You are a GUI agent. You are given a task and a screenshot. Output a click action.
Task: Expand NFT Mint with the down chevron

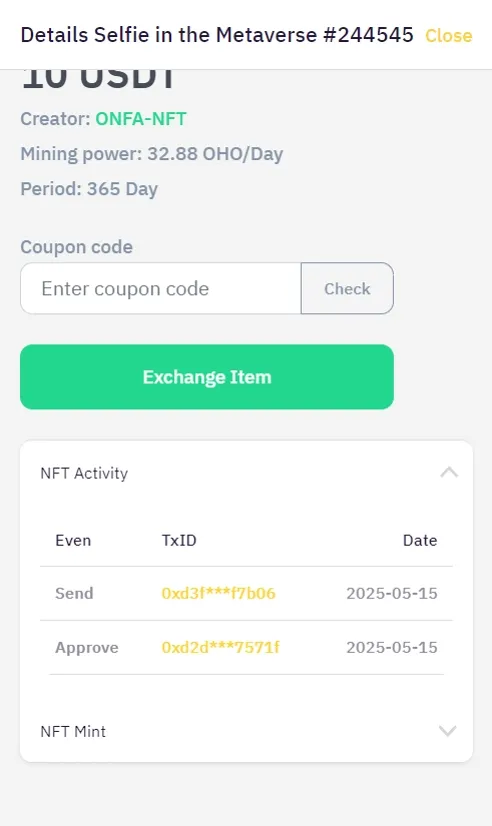point(448,731)
